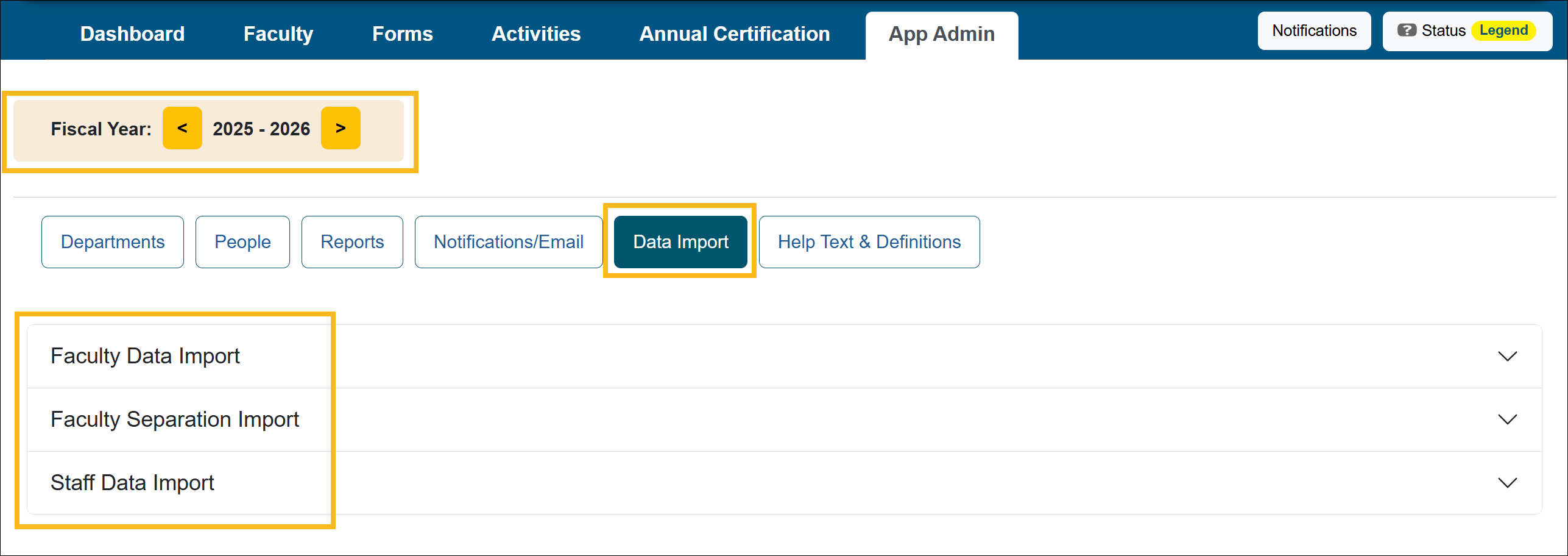Click the Notifications button
1568x556 pixels.
pyautogui.click(x=1314, y=30)
